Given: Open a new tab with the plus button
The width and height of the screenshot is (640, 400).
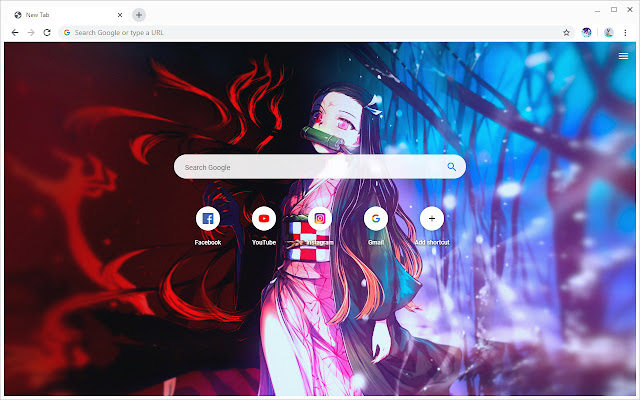Looking at the screenshot, I should coord(139,15).
